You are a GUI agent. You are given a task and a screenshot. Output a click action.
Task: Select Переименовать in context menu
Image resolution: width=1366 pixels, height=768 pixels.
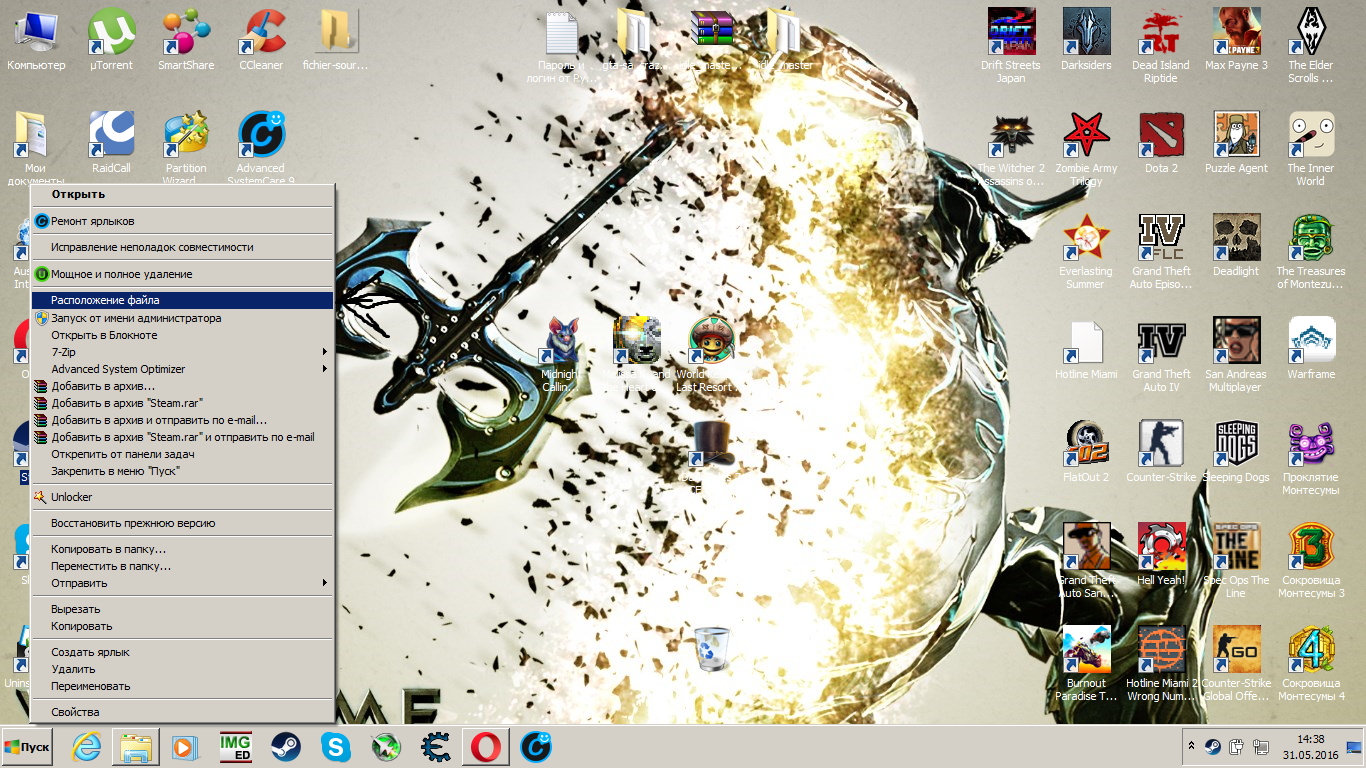tap(181, 686)
